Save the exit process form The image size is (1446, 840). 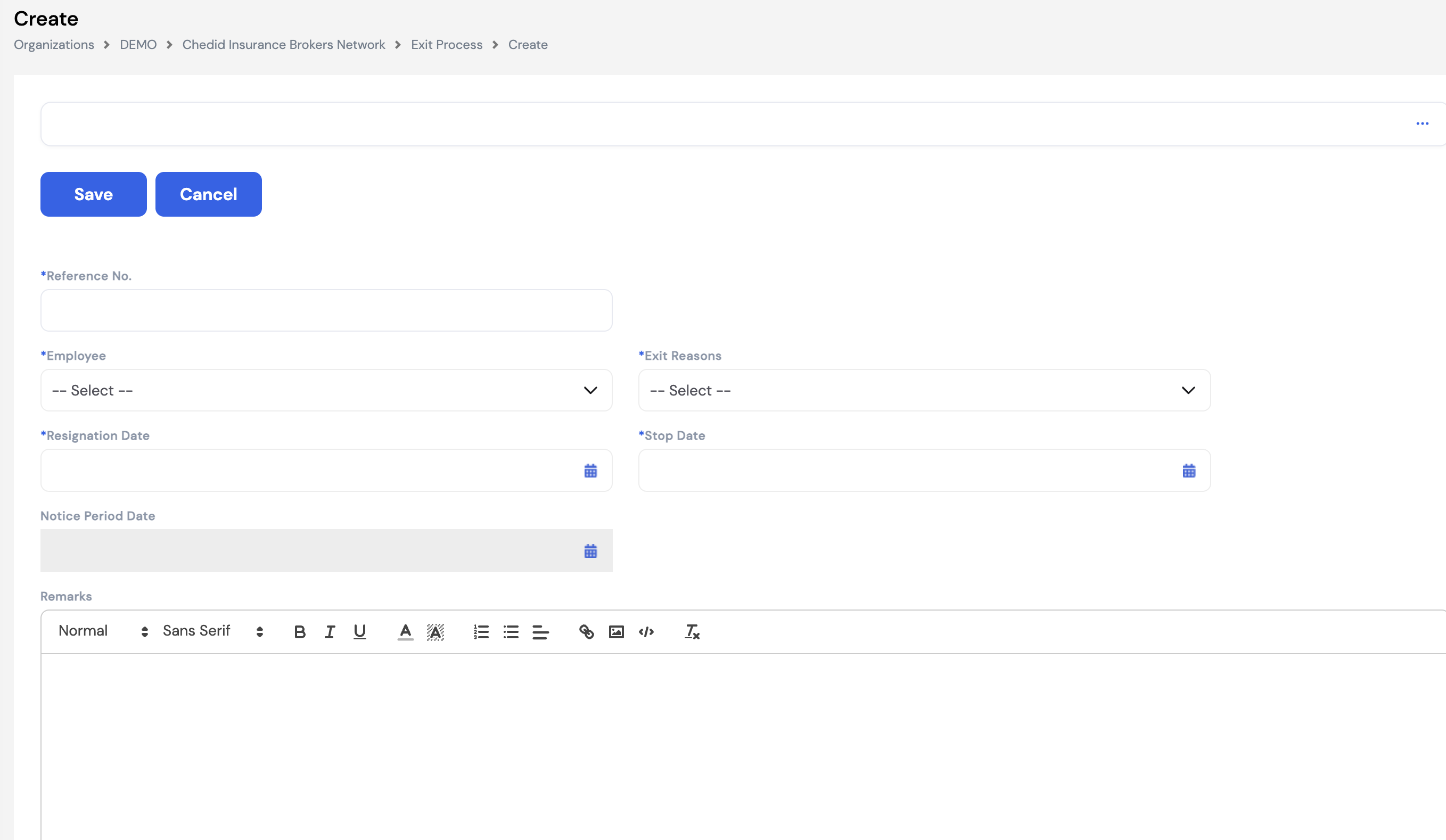tap(94, 194)
